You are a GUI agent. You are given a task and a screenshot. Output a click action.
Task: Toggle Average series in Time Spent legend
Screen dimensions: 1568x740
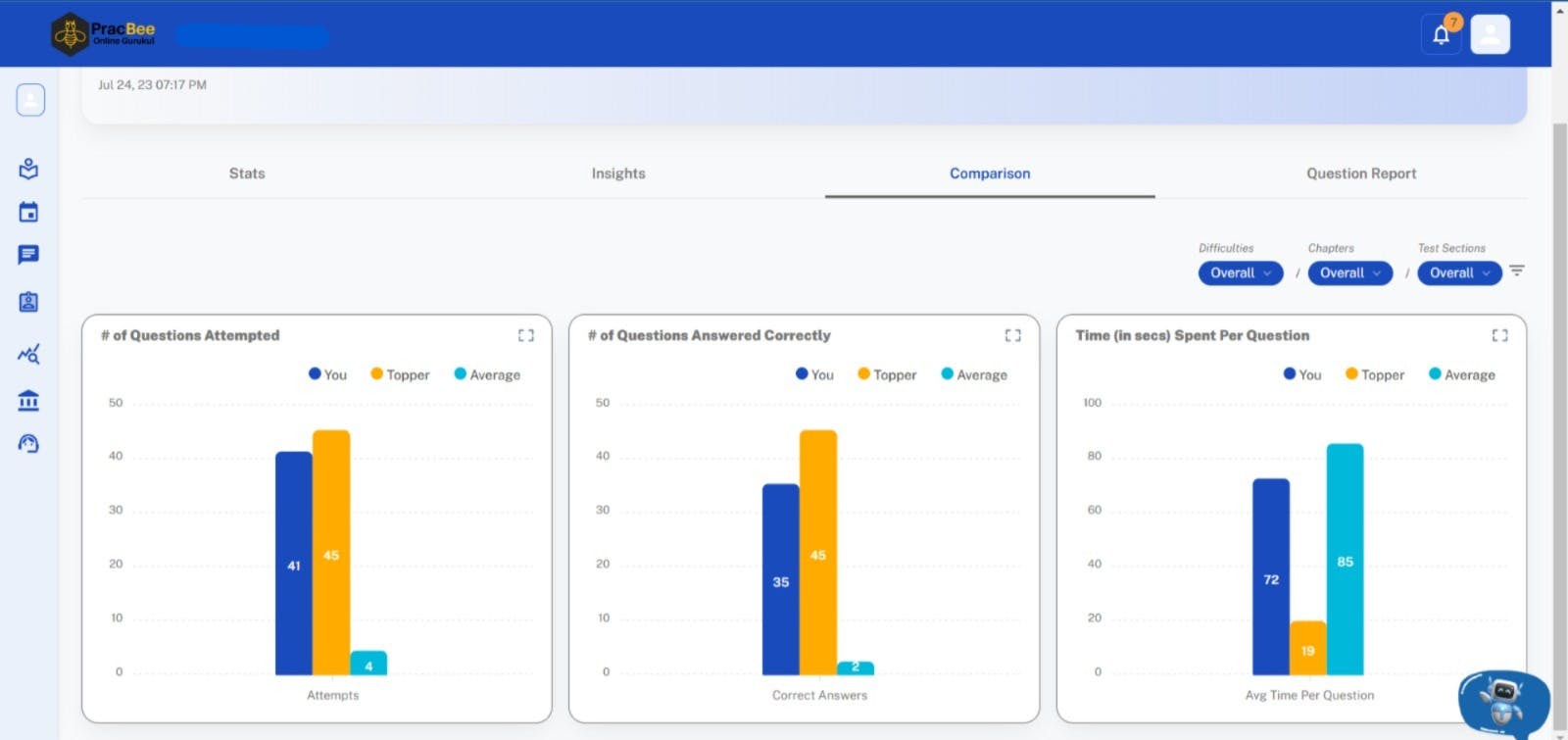point(1462,374)
